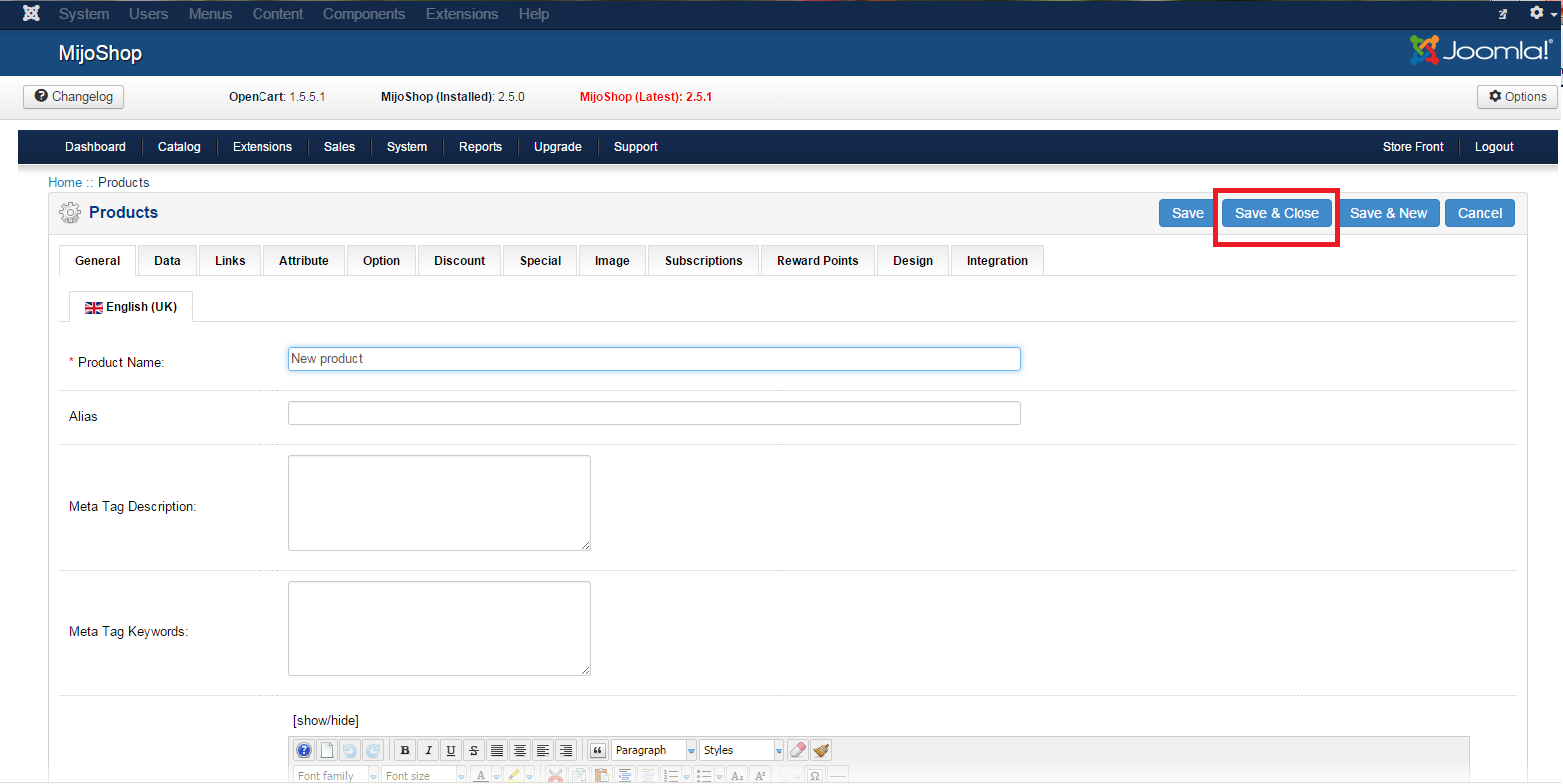Apply justify full alignment
This screenshot has height=784, width=1563.
tap(497, 750)
